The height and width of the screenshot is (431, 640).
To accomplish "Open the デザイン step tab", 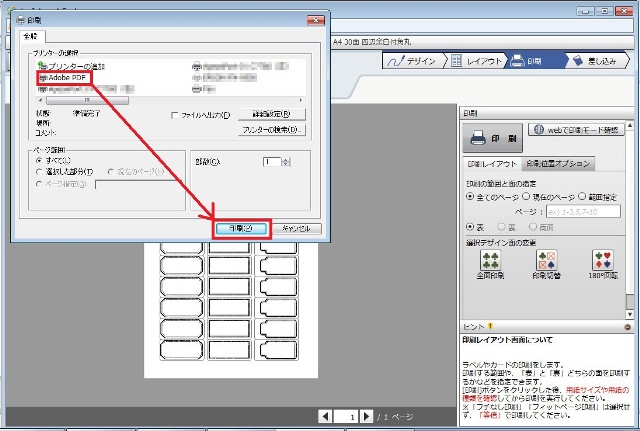I will coord(413,61).
